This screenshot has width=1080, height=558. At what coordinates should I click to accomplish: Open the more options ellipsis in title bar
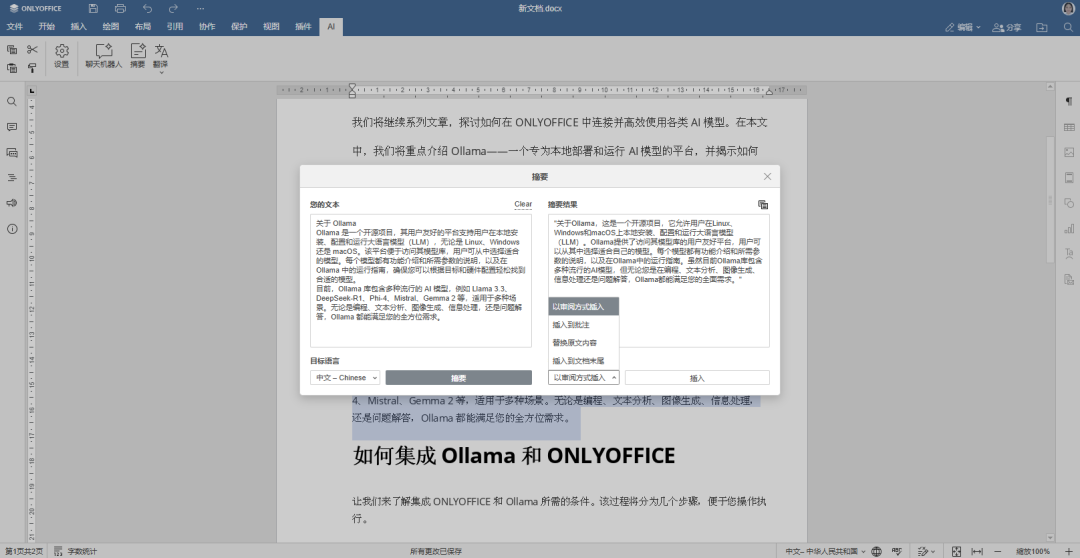(x=200, y=8)
